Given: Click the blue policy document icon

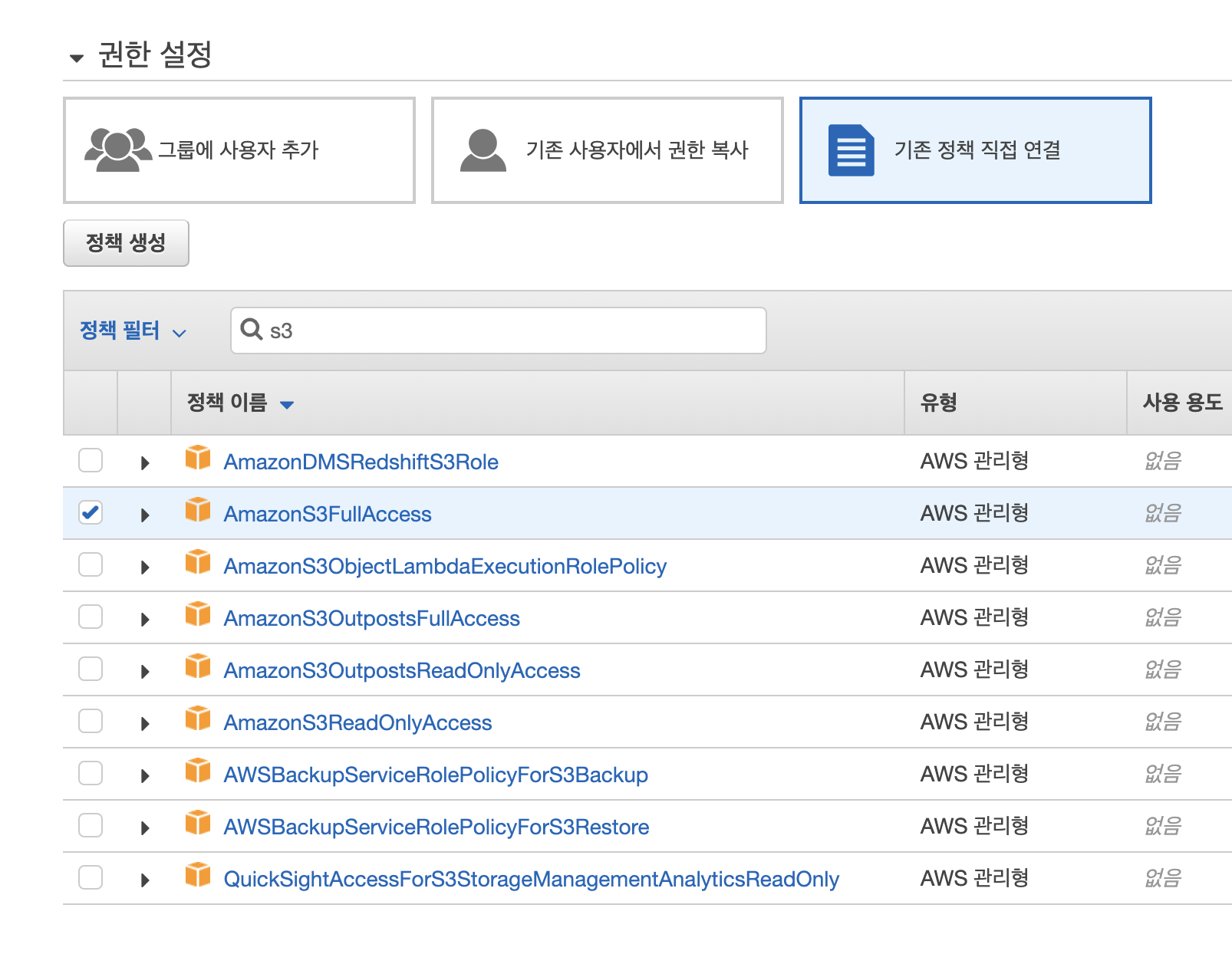Looking at the screenshot, I should [x=852, y=150].
